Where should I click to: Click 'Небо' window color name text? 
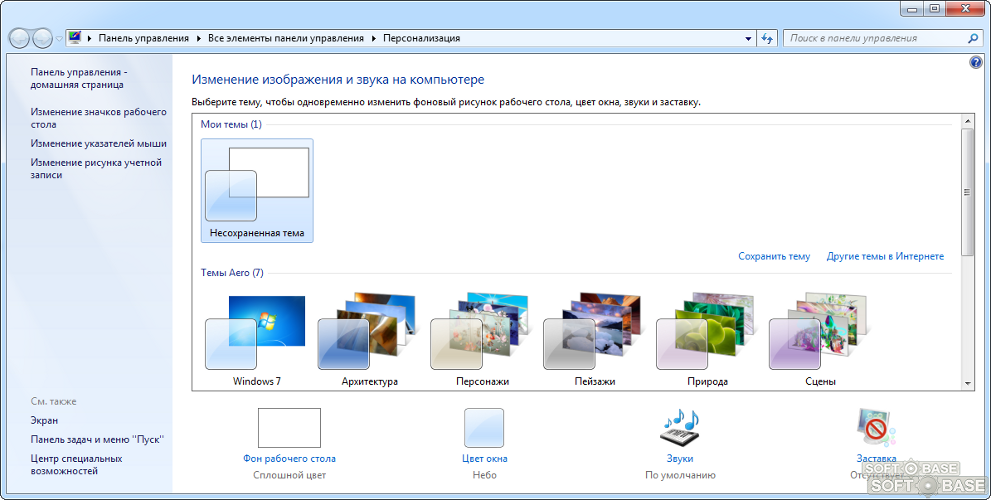[485, 475]
